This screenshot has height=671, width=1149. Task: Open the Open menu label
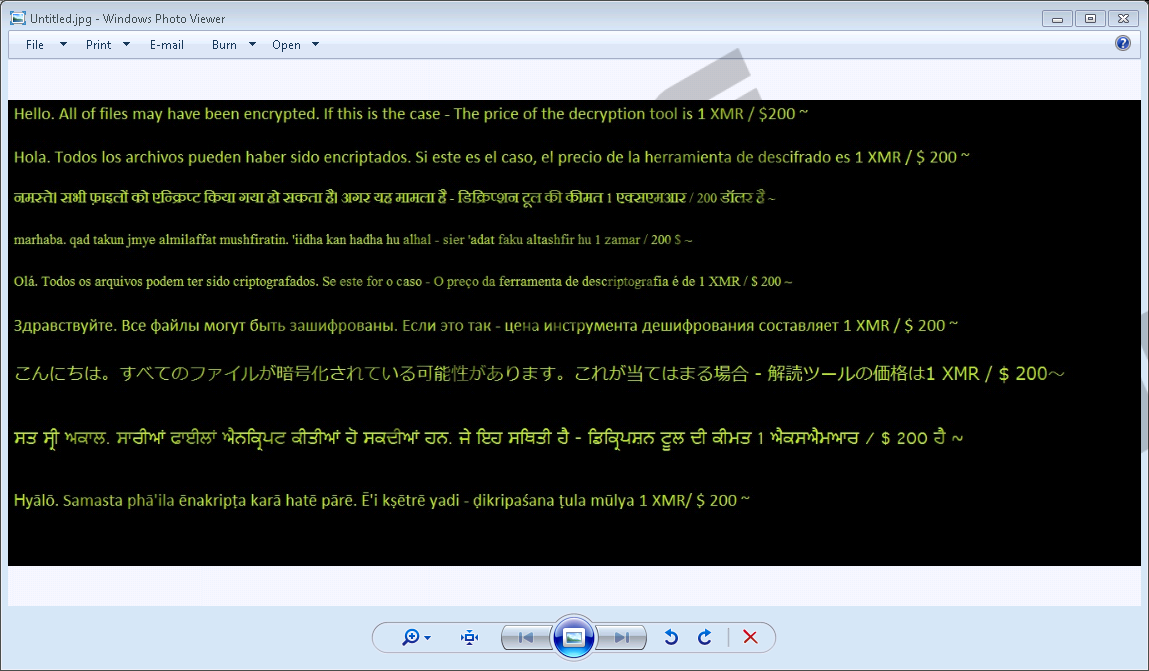click(286, 45)
